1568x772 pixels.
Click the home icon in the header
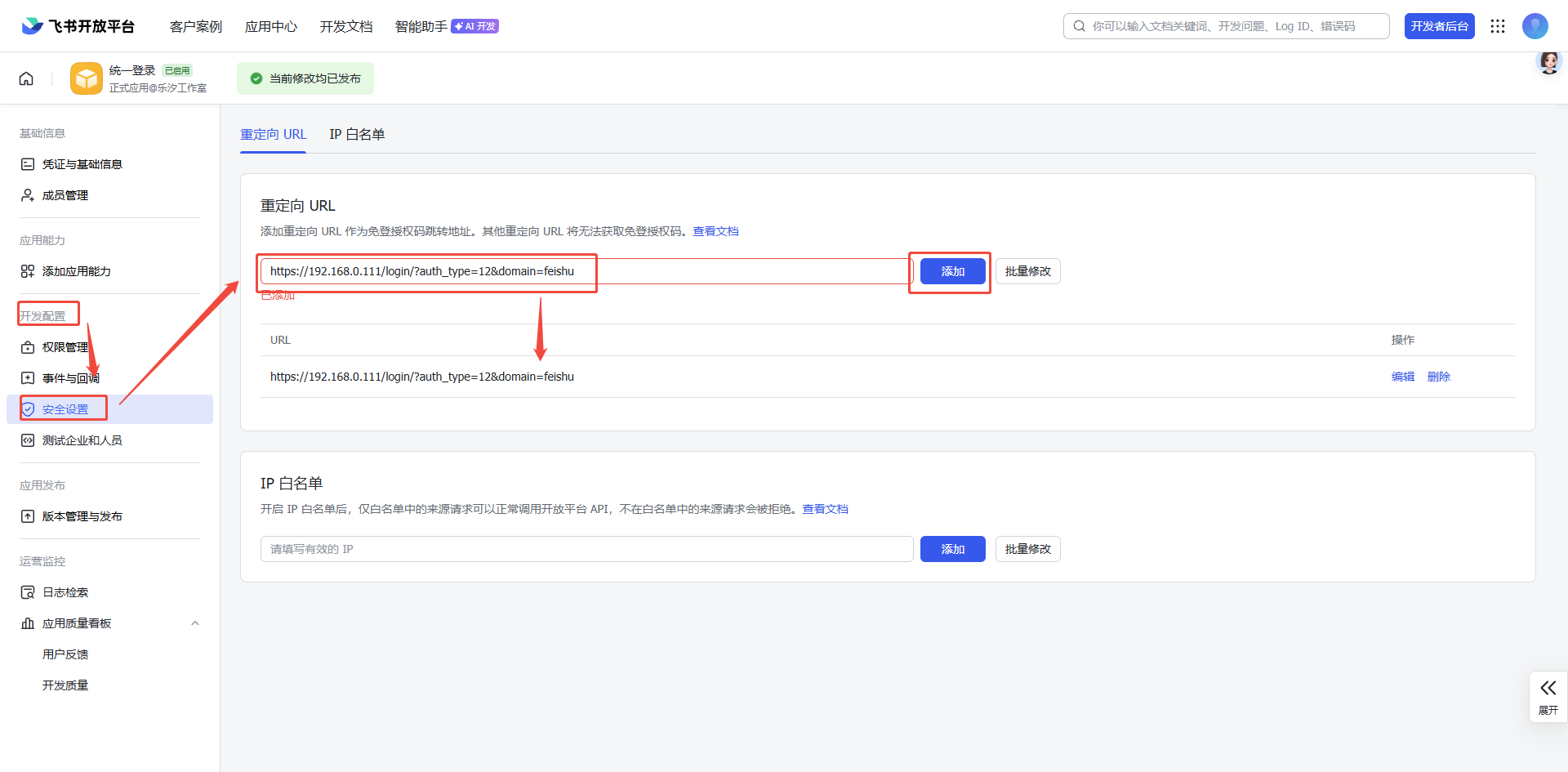coord(26,78)
